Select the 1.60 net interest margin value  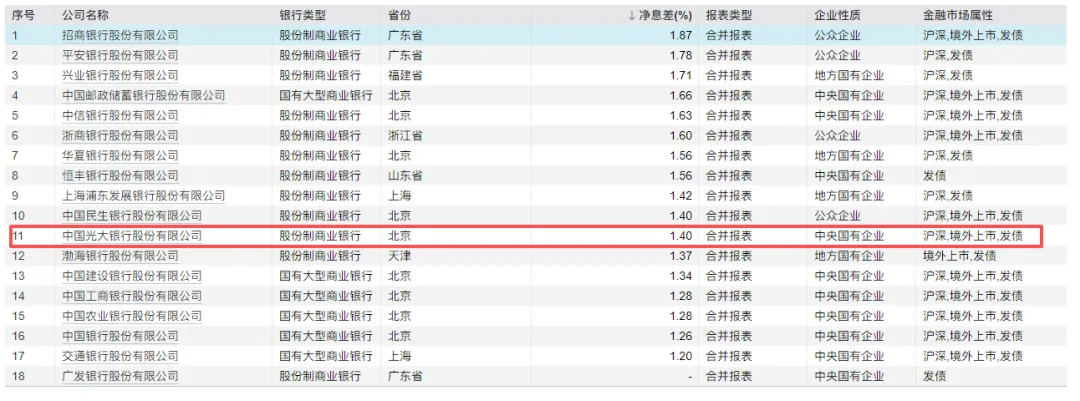(681, 136)
